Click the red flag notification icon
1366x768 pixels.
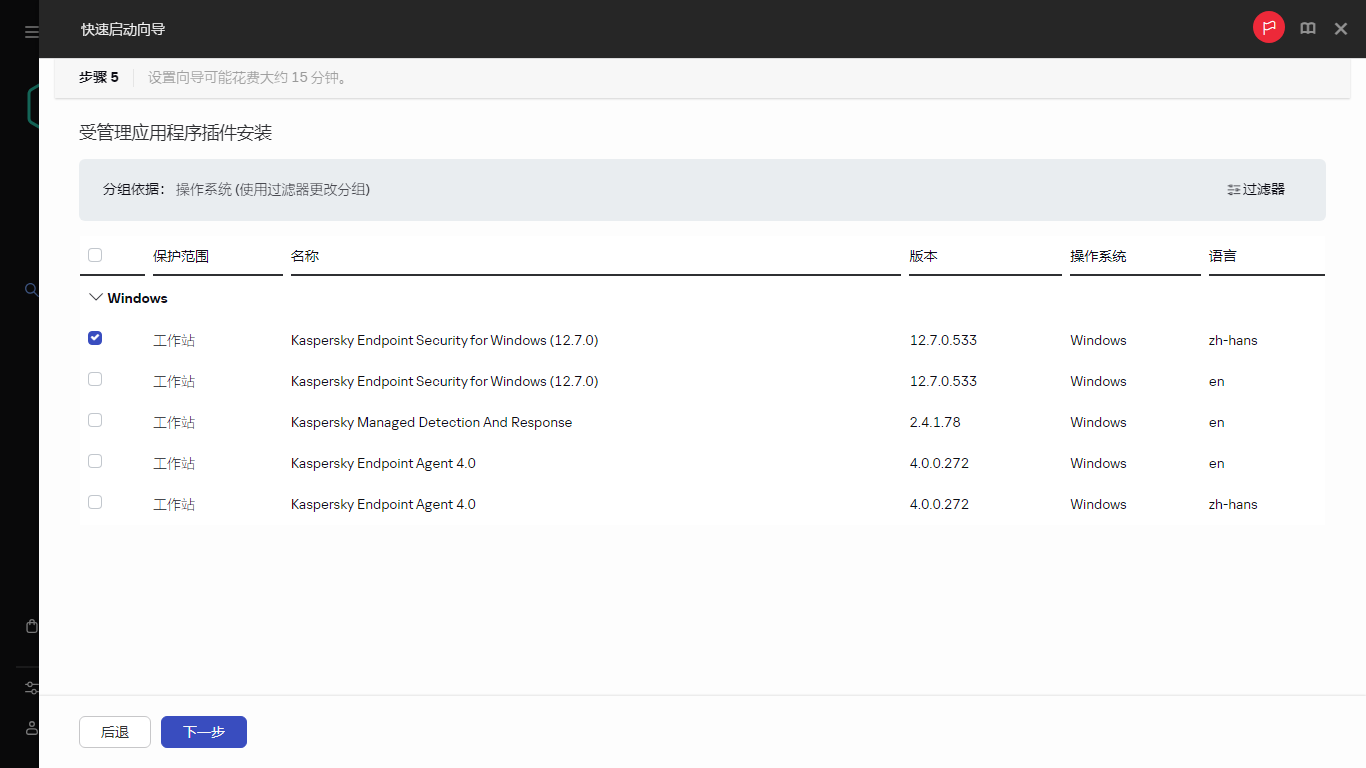point(1269,28)
